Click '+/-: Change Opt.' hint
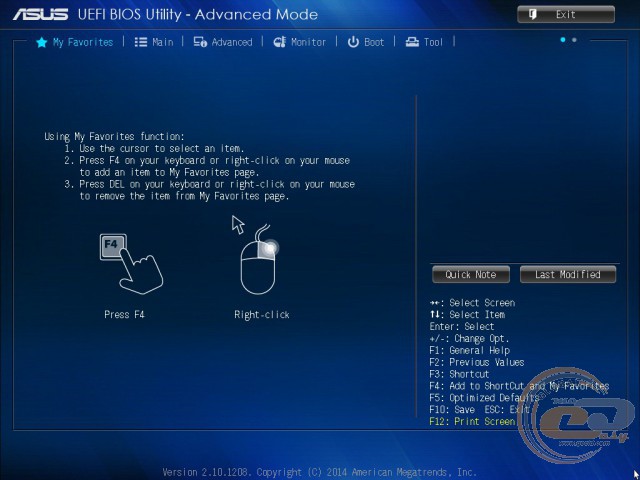640x480 pixels. point(469,338)
